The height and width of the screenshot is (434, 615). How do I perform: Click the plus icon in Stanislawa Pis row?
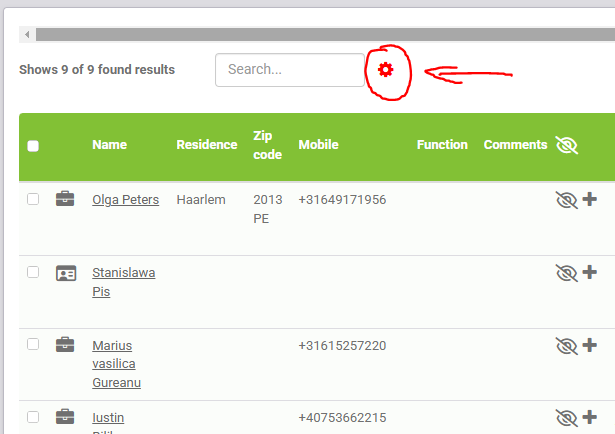pos(590,272)
